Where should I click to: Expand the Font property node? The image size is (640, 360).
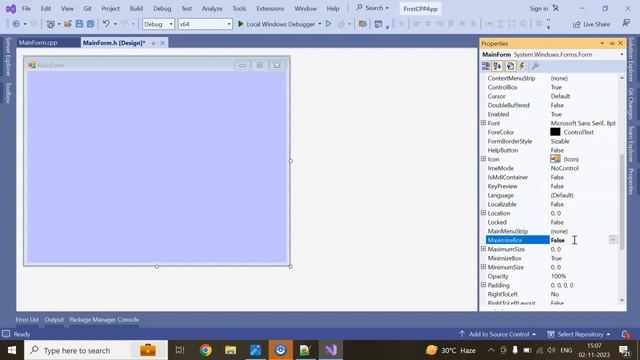coord(483,123)
